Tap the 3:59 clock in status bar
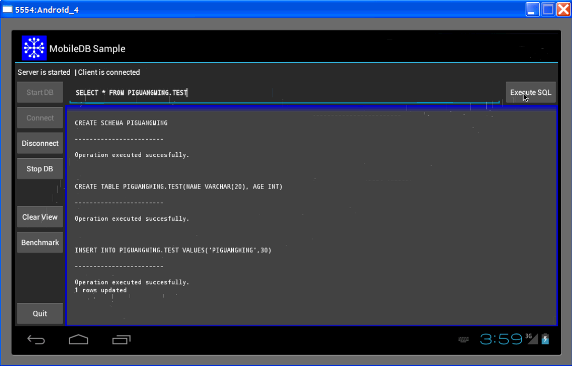Image resolution: width=572 pixels, height=366 pixels. 501,339
